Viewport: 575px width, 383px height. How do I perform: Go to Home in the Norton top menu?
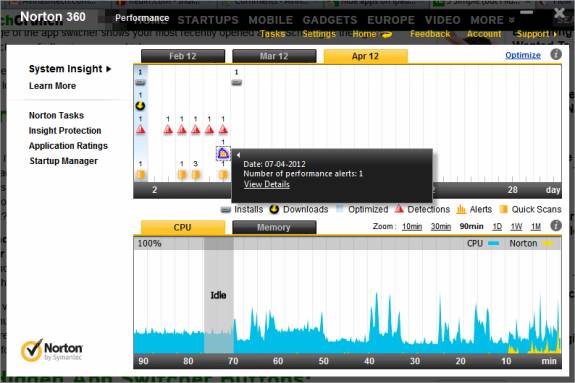click(x=364, y=34)
